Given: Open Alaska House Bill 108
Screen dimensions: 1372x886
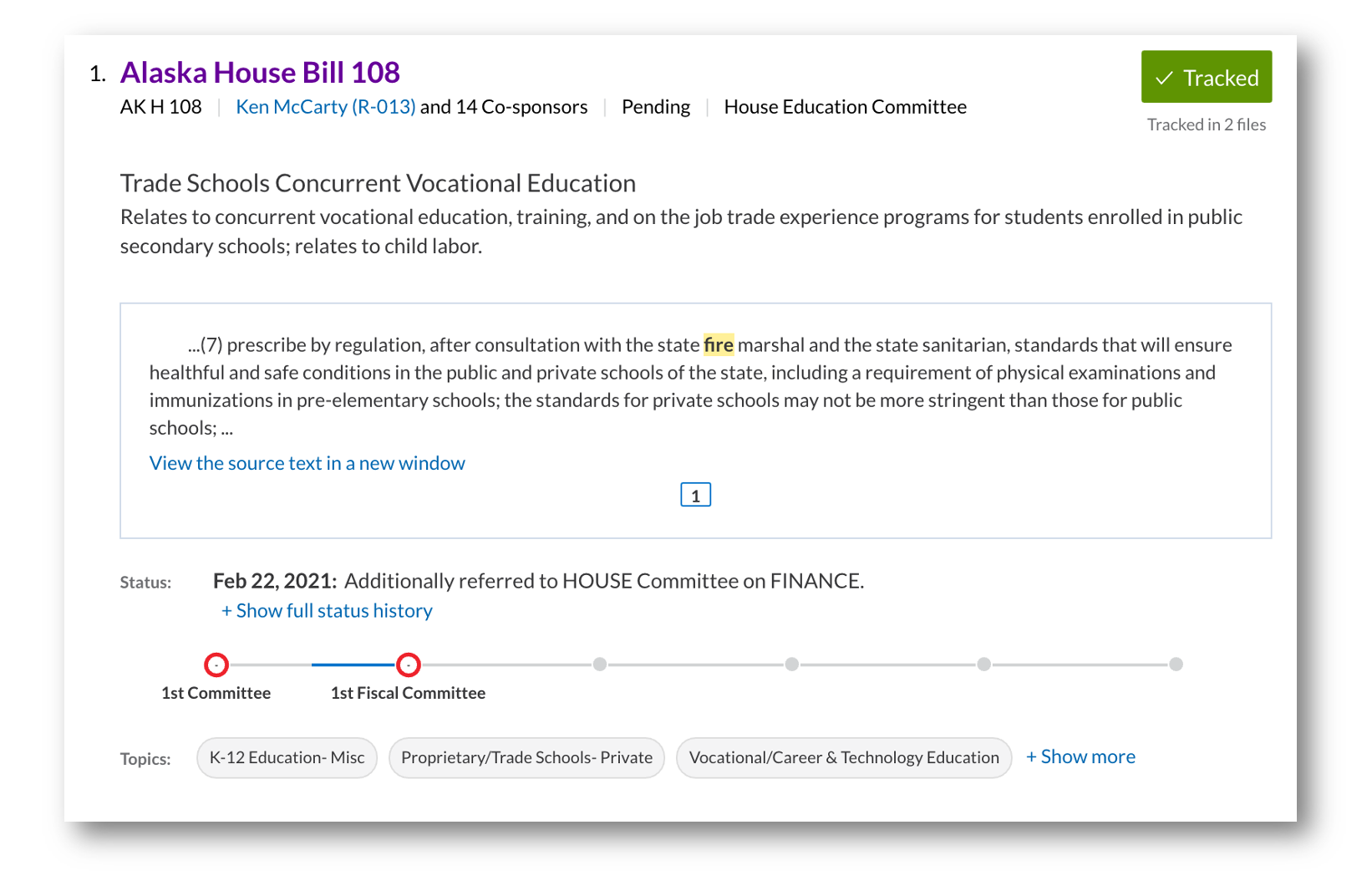Looking at the screenshot, I should 260,73.
